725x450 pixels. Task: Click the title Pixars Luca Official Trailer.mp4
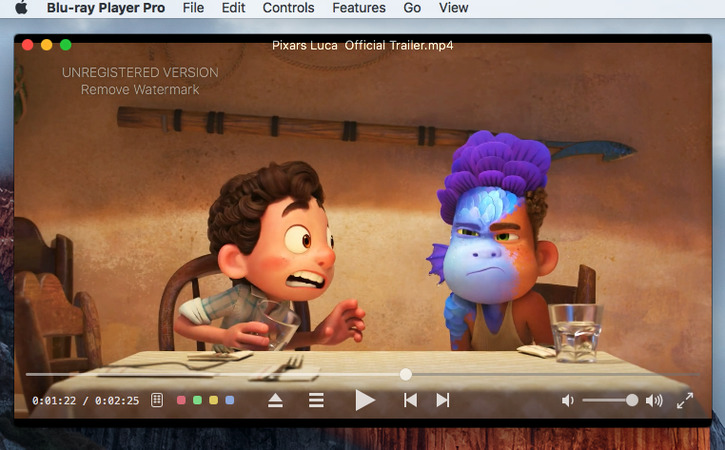pos(362,45)
